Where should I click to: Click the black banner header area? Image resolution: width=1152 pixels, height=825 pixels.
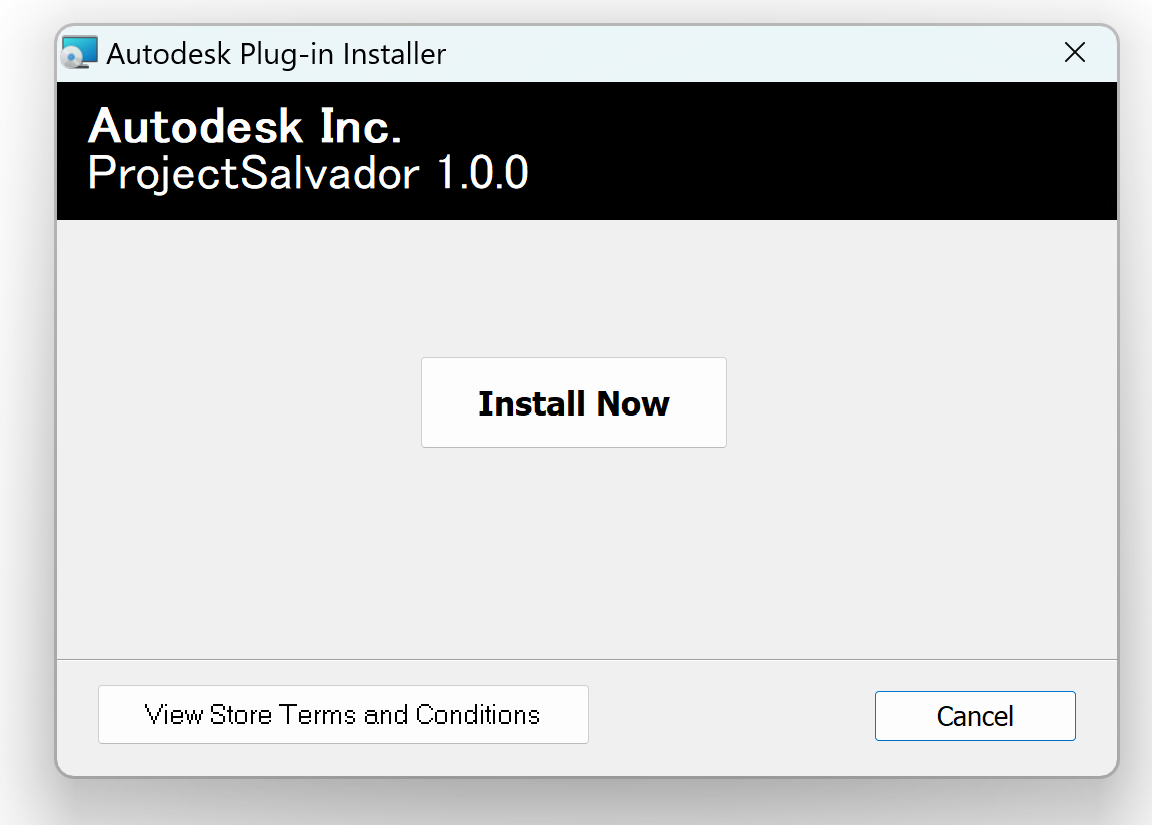588,150
